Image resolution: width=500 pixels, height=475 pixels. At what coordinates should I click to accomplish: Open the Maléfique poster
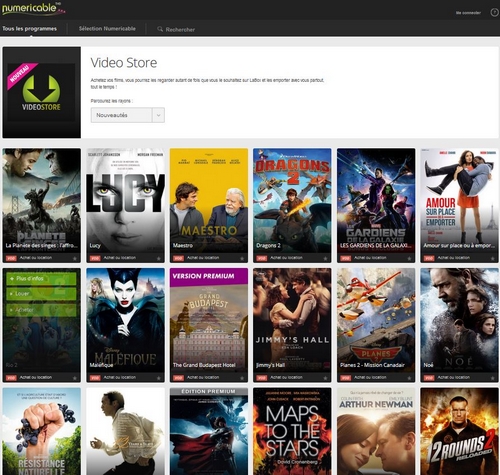click(125, 320)
